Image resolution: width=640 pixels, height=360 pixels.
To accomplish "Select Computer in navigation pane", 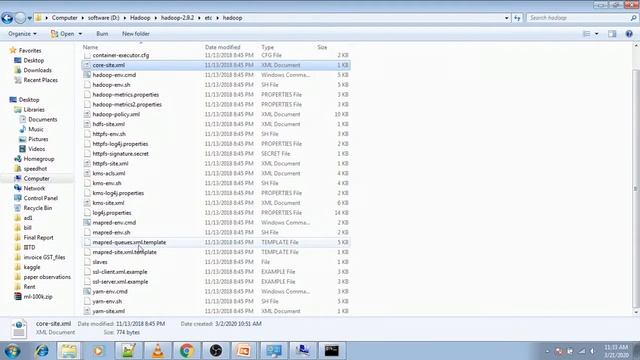I will click(36, 179).
